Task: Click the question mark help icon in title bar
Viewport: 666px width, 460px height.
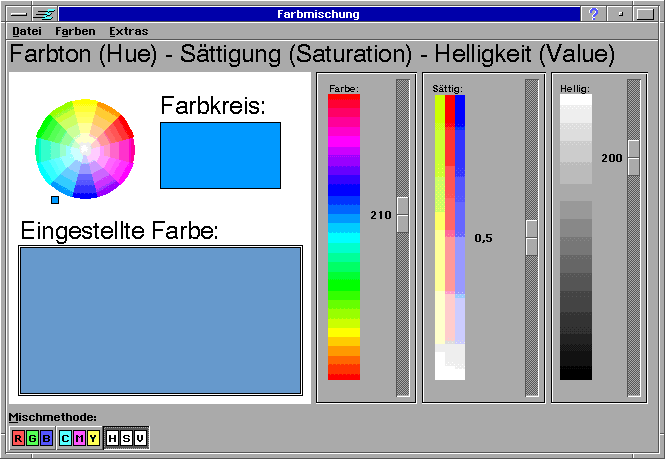Action: (x=594, y=15)
